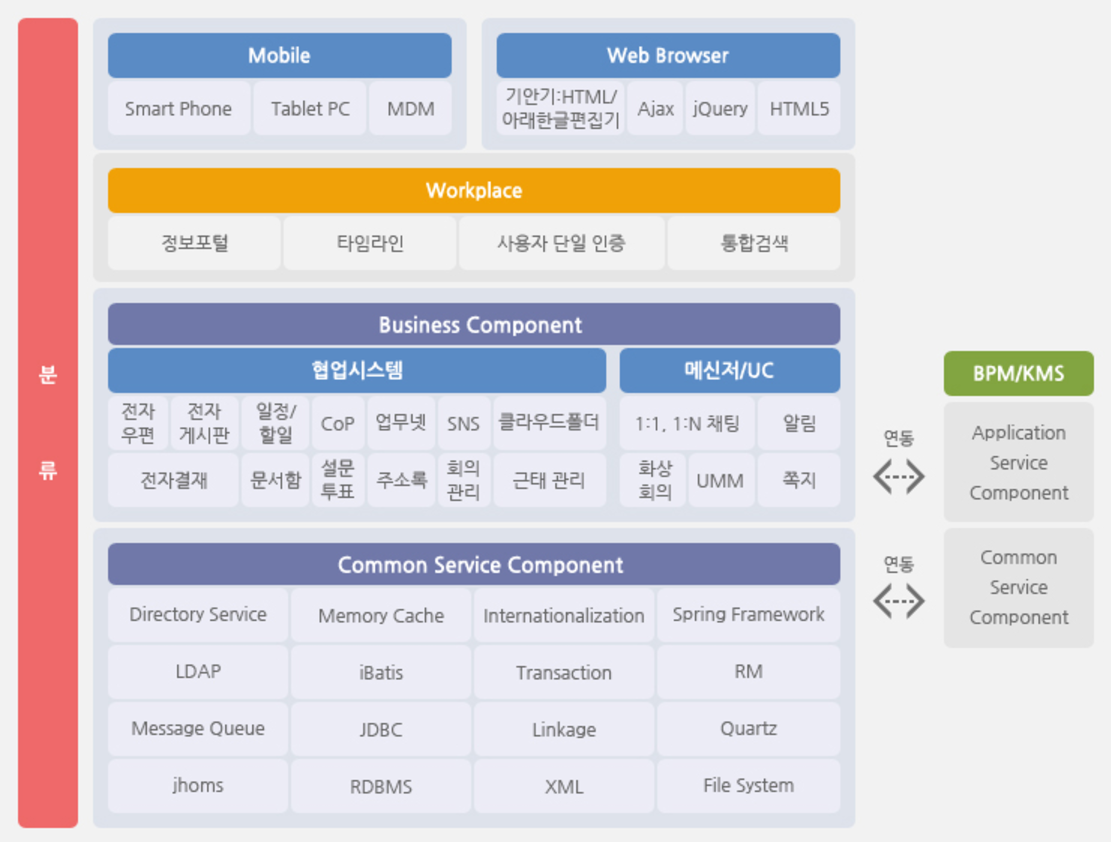The width and height of the screenshot is (1111, 842).
Task: Click the Business Component header
Action: [474, 325]
